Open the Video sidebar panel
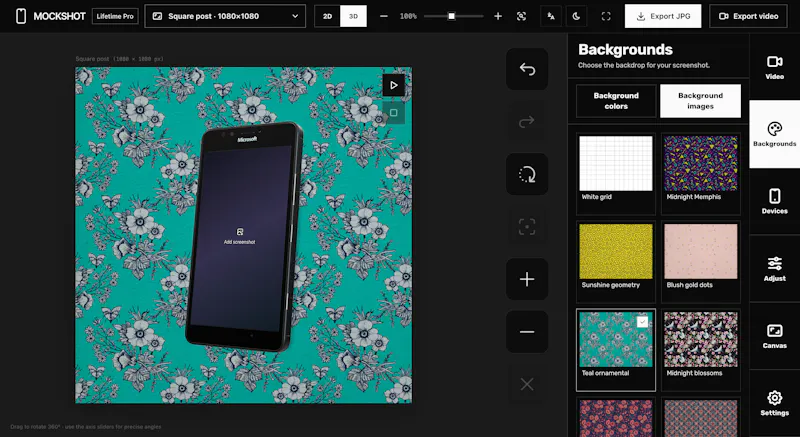The image size is (800, 437). (774, 67)
